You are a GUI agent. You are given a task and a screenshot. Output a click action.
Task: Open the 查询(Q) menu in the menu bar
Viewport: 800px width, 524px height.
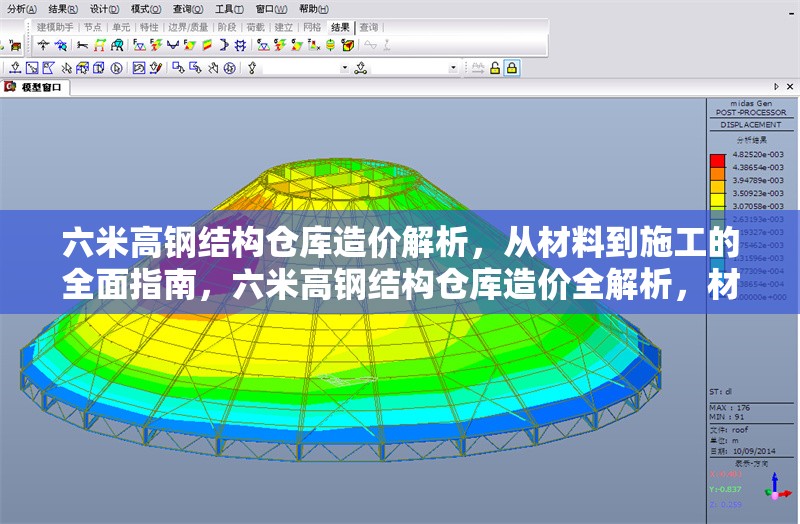(x=188, y=9)
